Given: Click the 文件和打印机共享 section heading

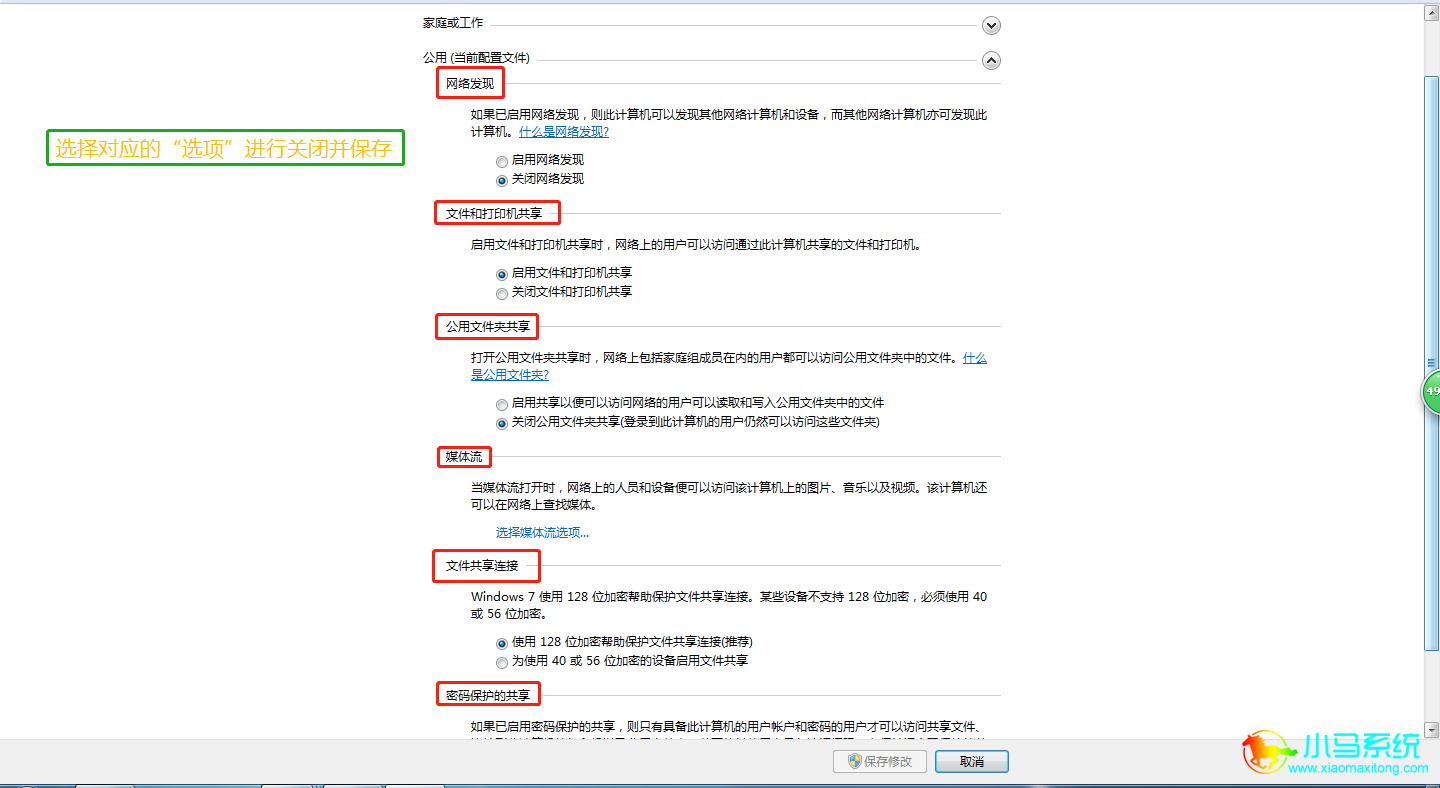Looking at the screenshot, I should pos(494,213).
